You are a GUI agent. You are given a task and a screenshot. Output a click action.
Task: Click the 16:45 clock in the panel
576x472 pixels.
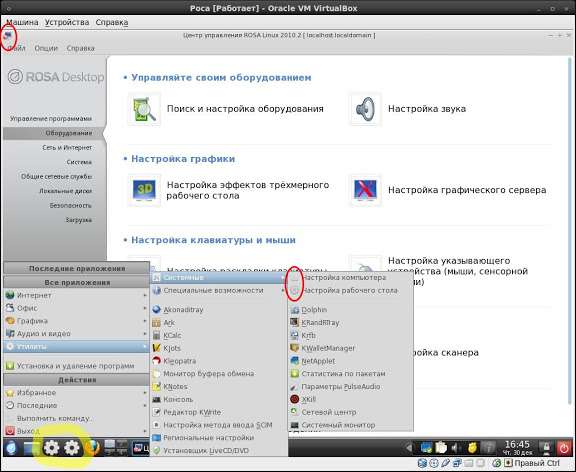tap(517, 444)
